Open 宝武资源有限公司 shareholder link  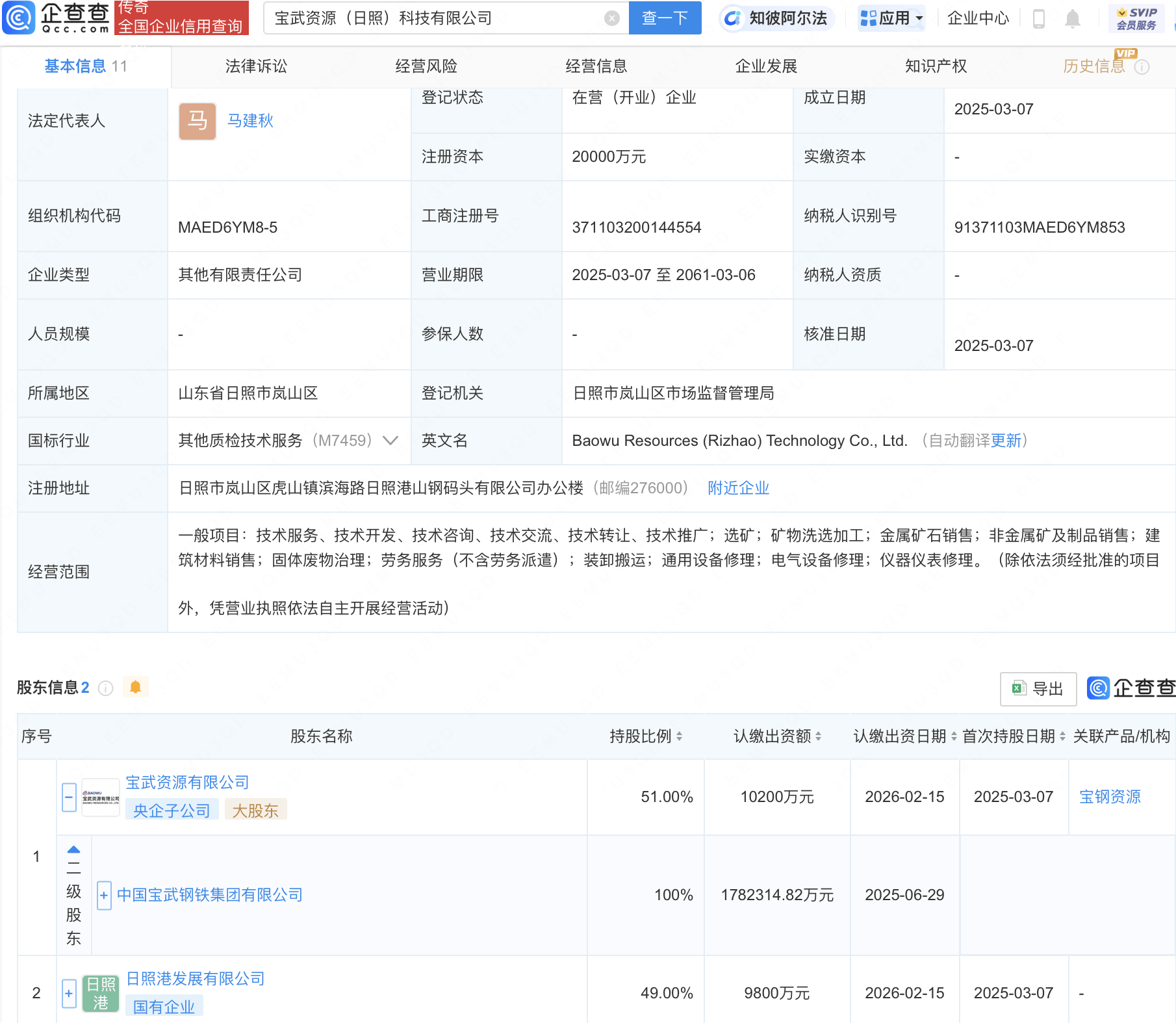(x=187, y=783)
